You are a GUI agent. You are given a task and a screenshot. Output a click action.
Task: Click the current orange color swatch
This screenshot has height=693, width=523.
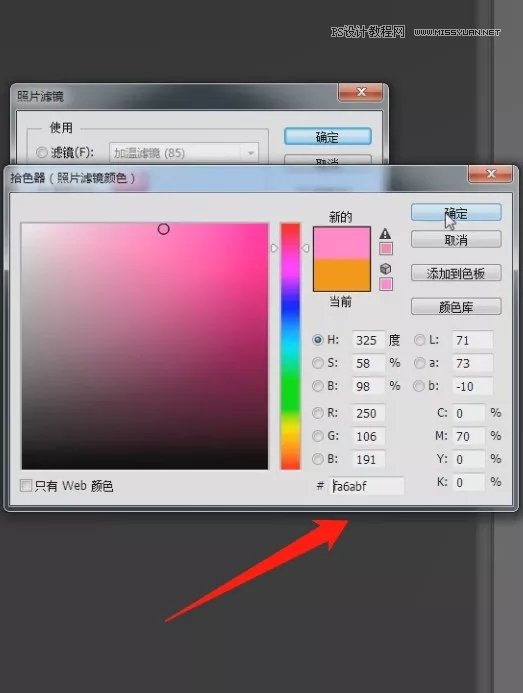342,275
